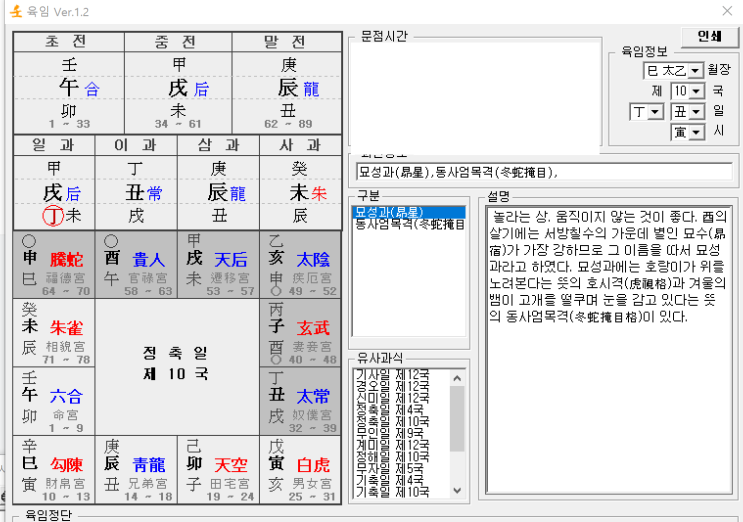Click the 天后 遷移宮 palace cell

pyautogui.click(x=218, y=265)
